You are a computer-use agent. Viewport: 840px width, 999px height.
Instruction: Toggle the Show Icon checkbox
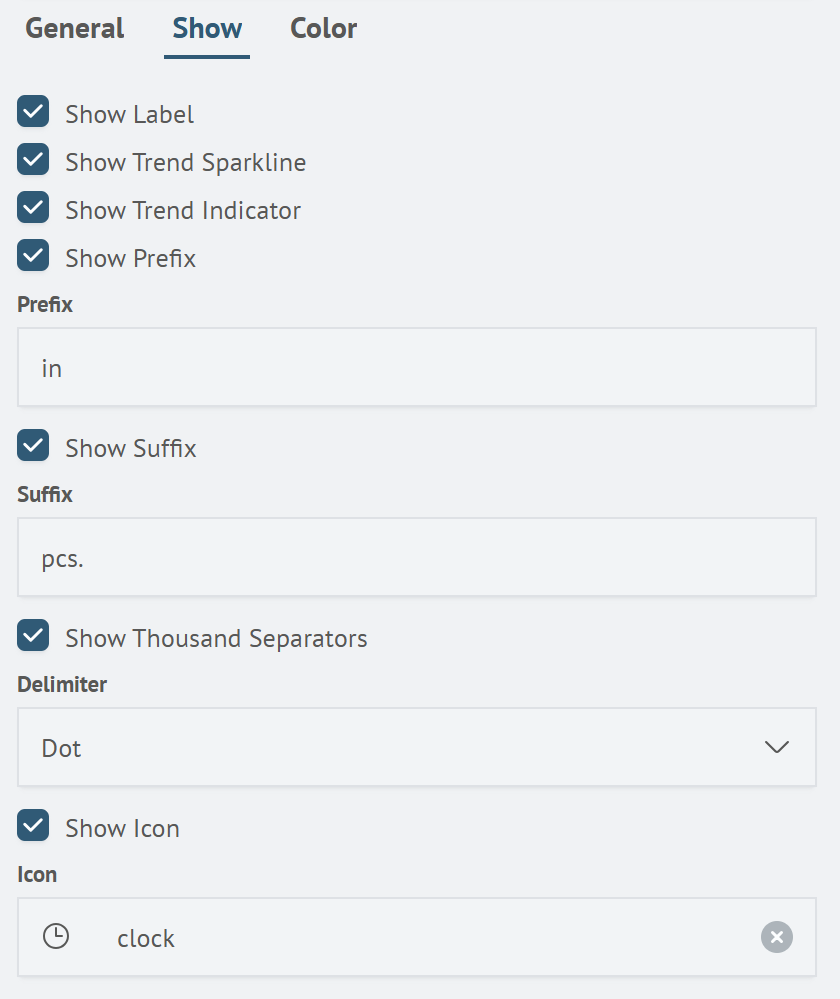[x=33, y=826]
